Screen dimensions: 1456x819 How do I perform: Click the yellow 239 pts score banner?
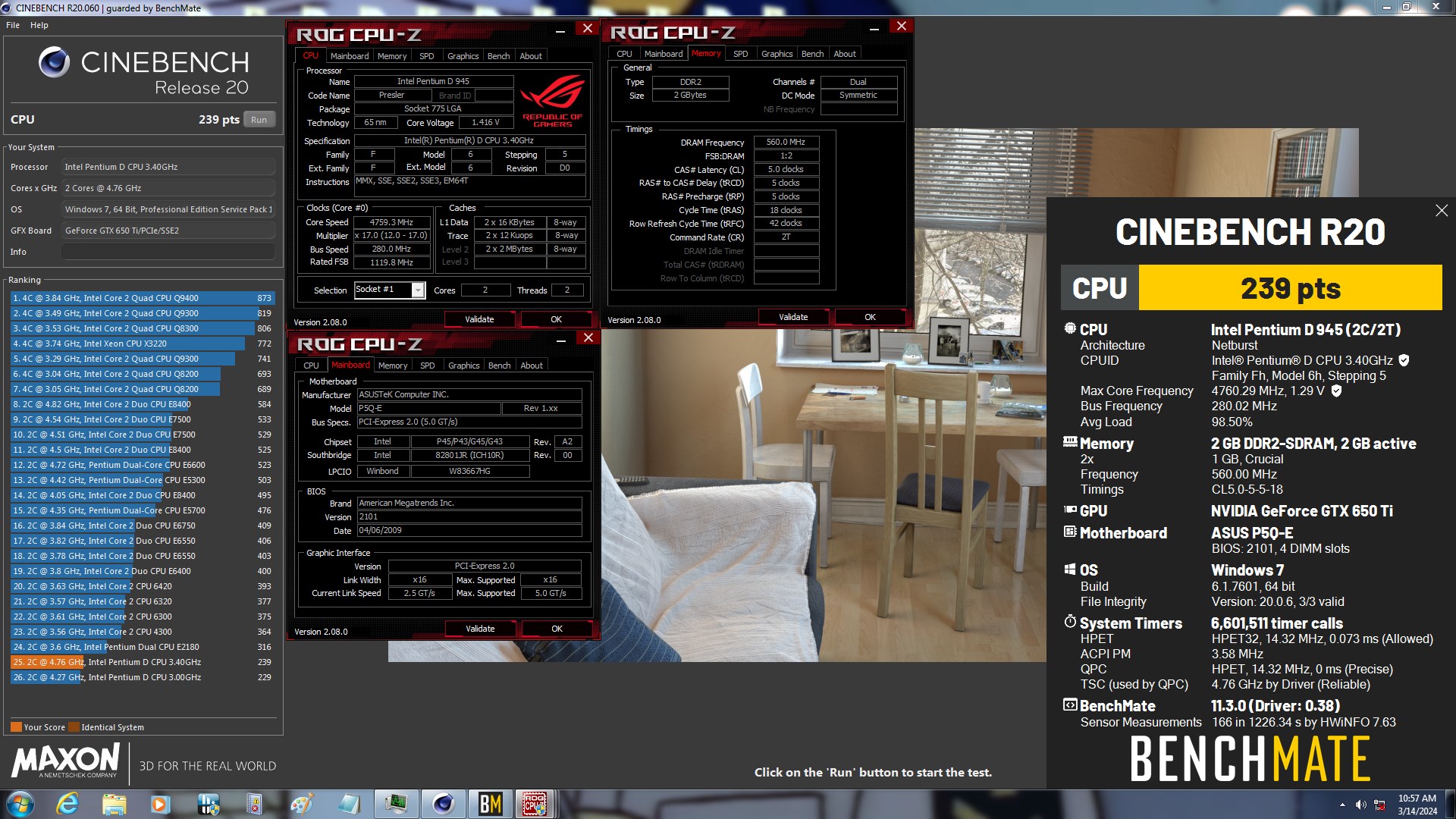point(1290,287)
